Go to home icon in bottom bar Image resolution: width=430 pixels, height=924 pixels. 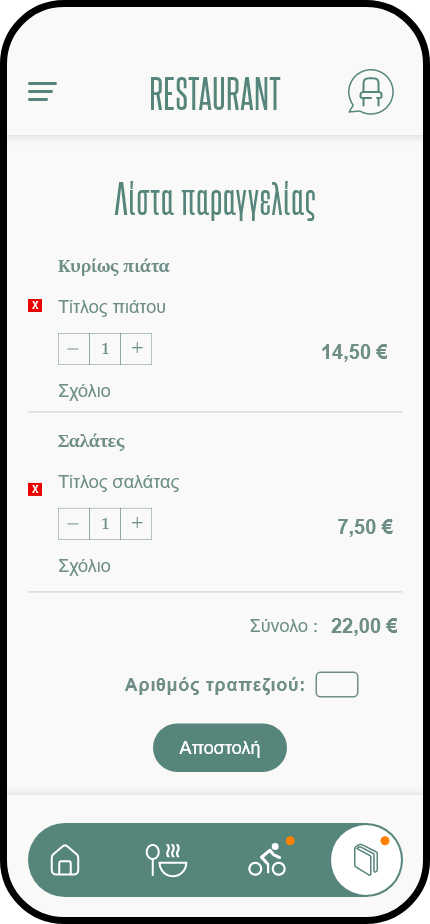pos(65,860)
